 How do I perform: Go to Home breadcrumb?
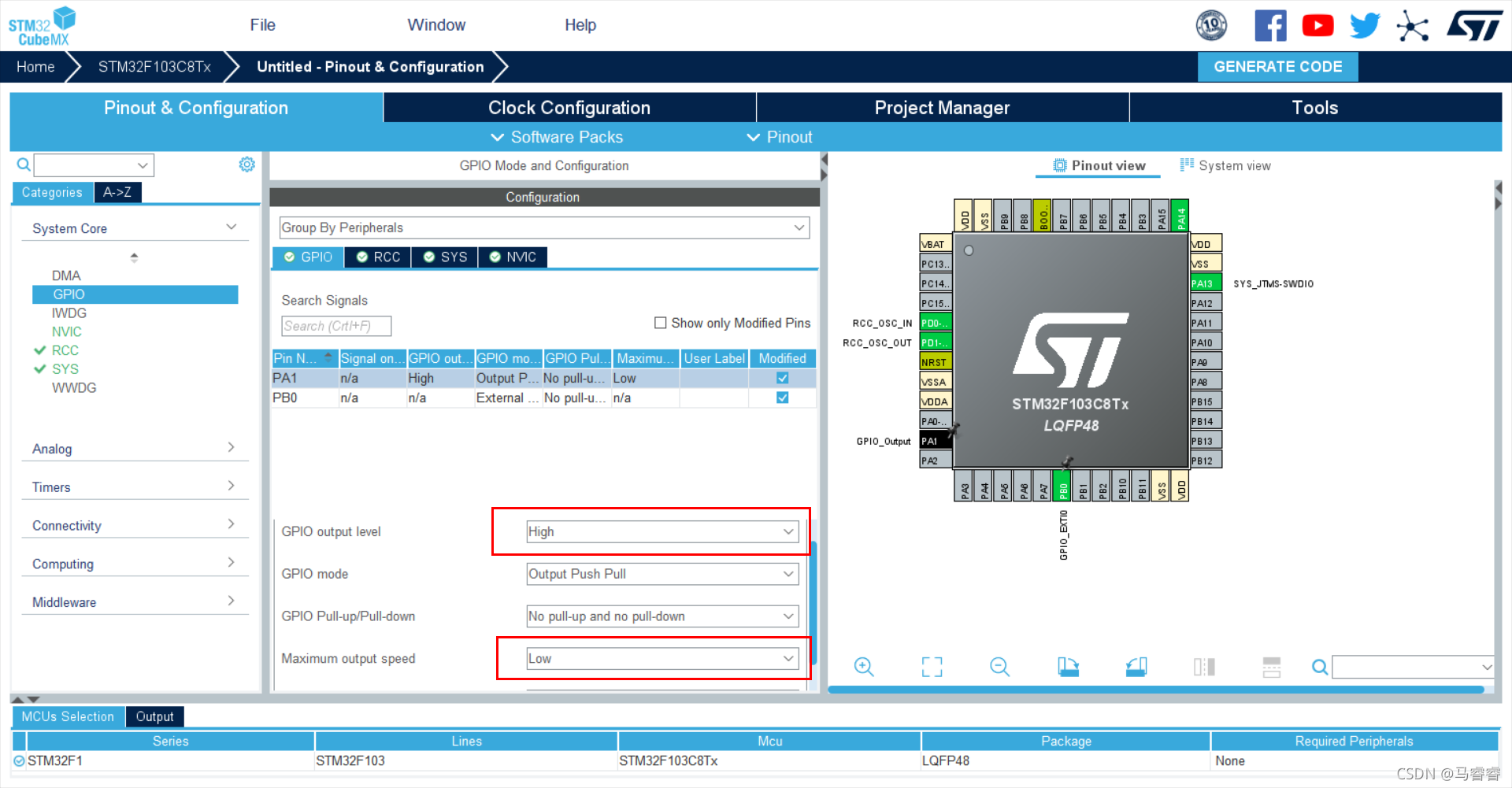pyautogui.click(x=35, y=67)
